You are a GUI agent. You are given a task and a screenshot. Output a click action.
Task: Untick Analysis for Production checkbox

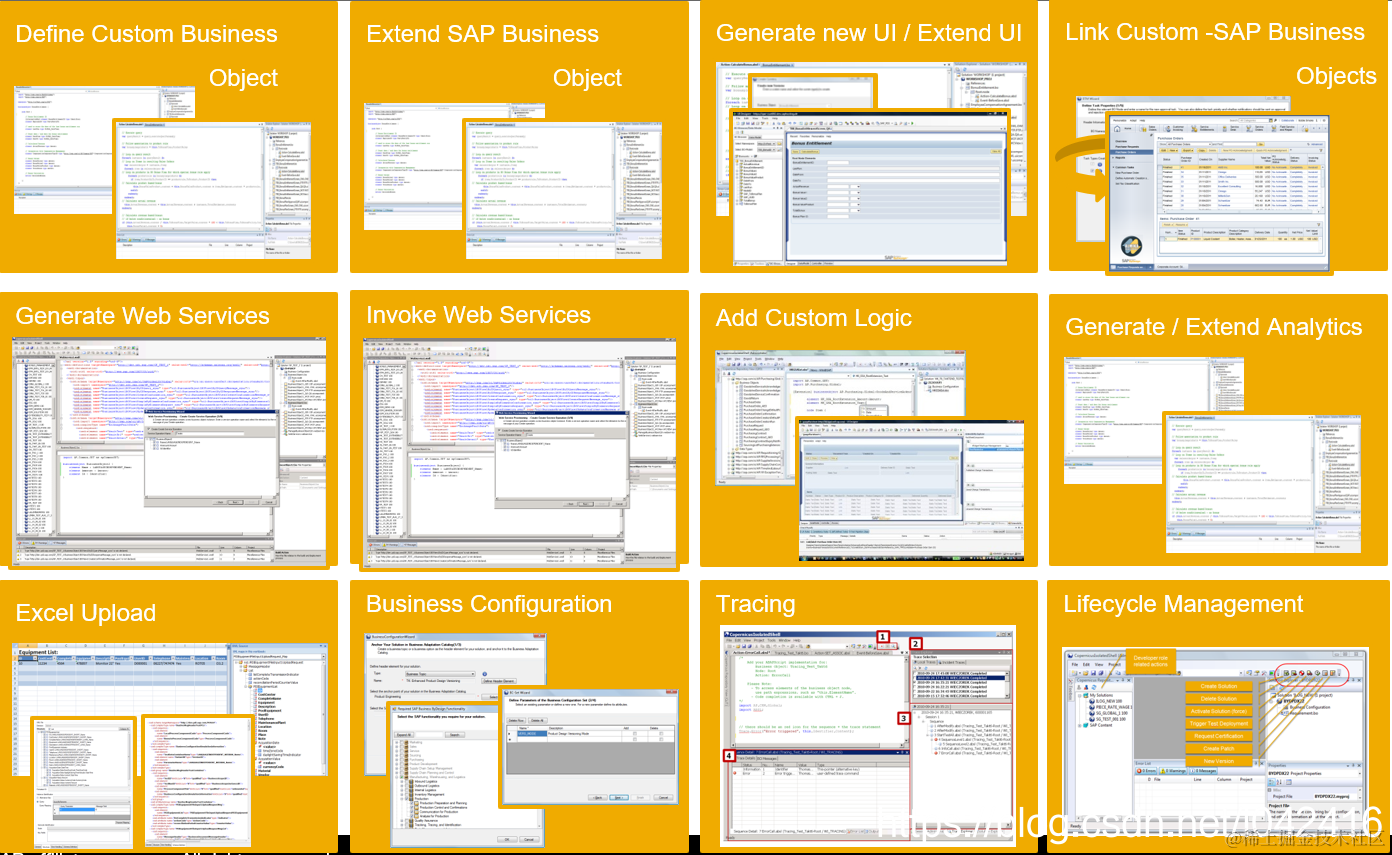pos(412,816)
